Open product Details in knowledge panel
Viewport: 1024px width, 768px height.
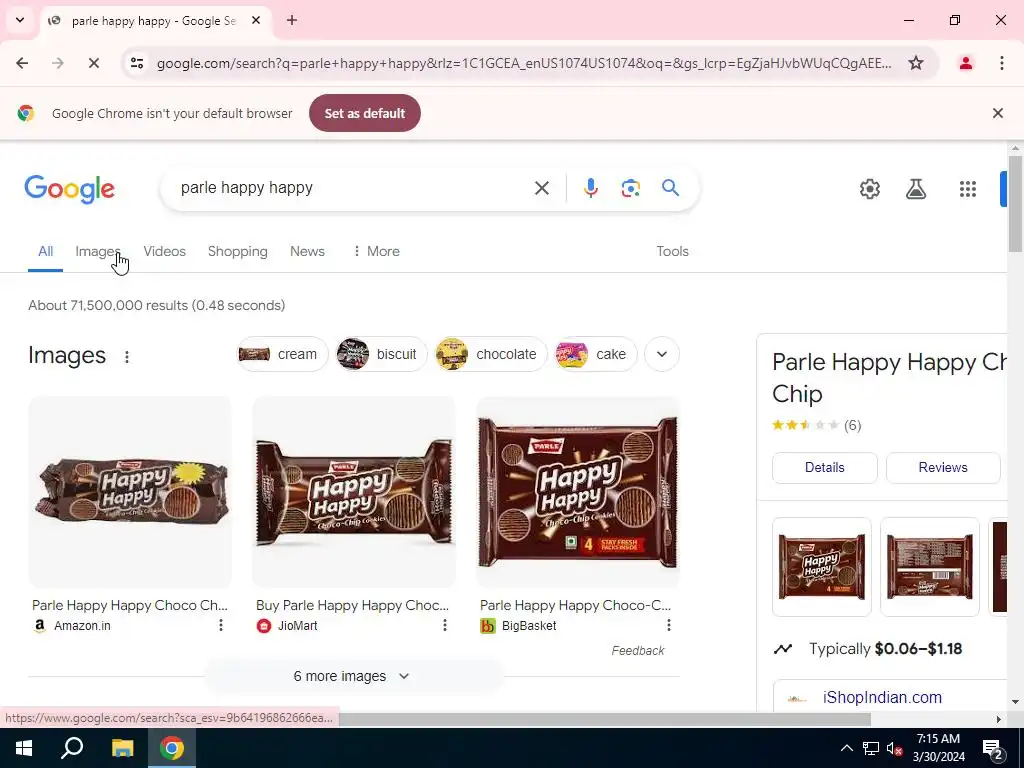[824, 468]
